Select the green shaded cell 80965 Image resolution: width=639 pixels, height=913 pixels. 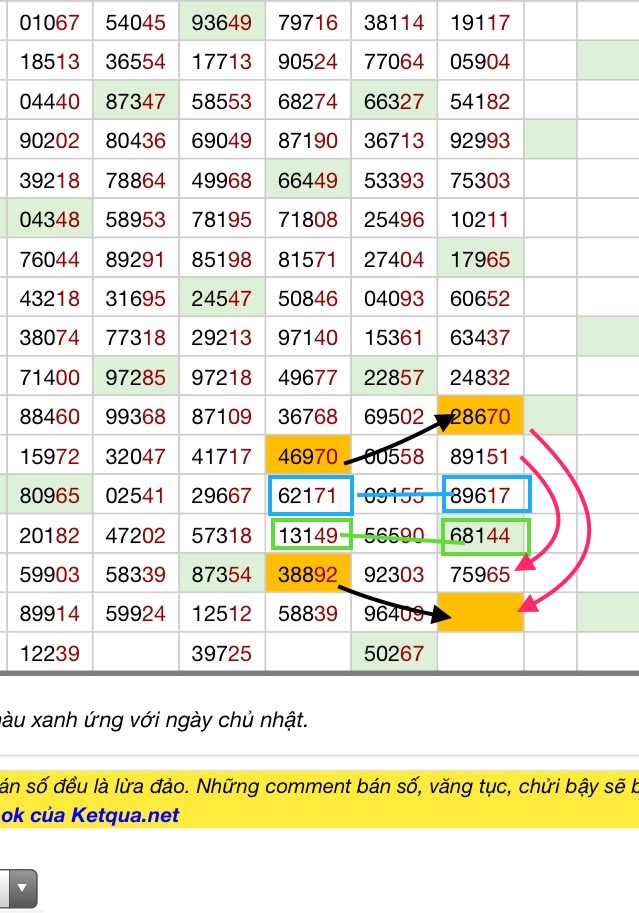pos(50,495)
